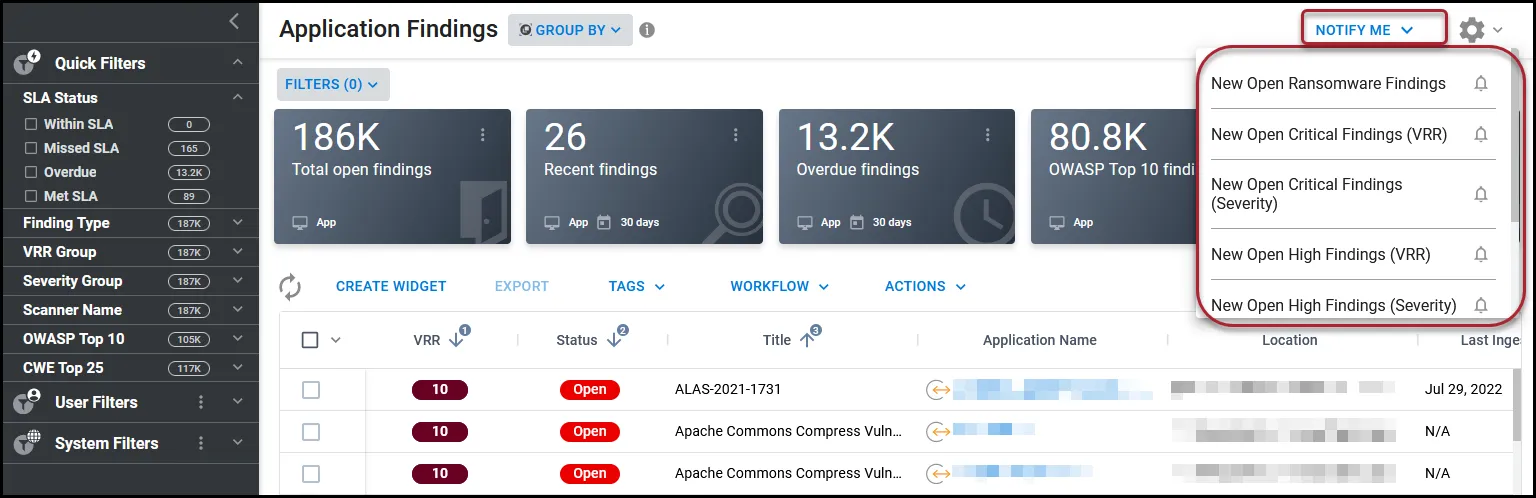Check the Met SLA filter

[31, 196]
